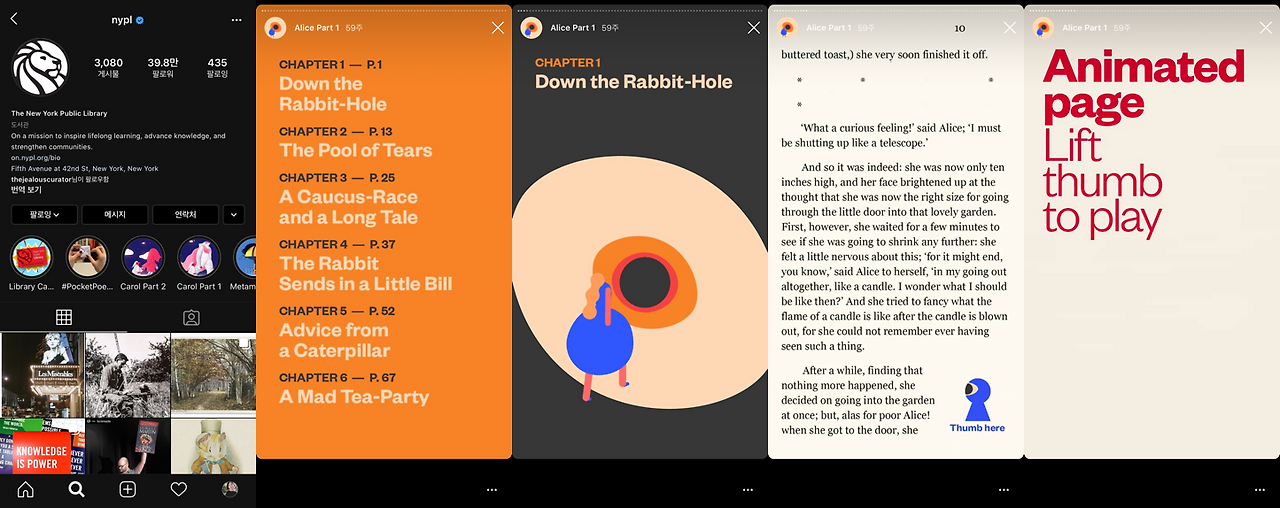
Task: View the 3,080 posts count
Action: (108, 68)
